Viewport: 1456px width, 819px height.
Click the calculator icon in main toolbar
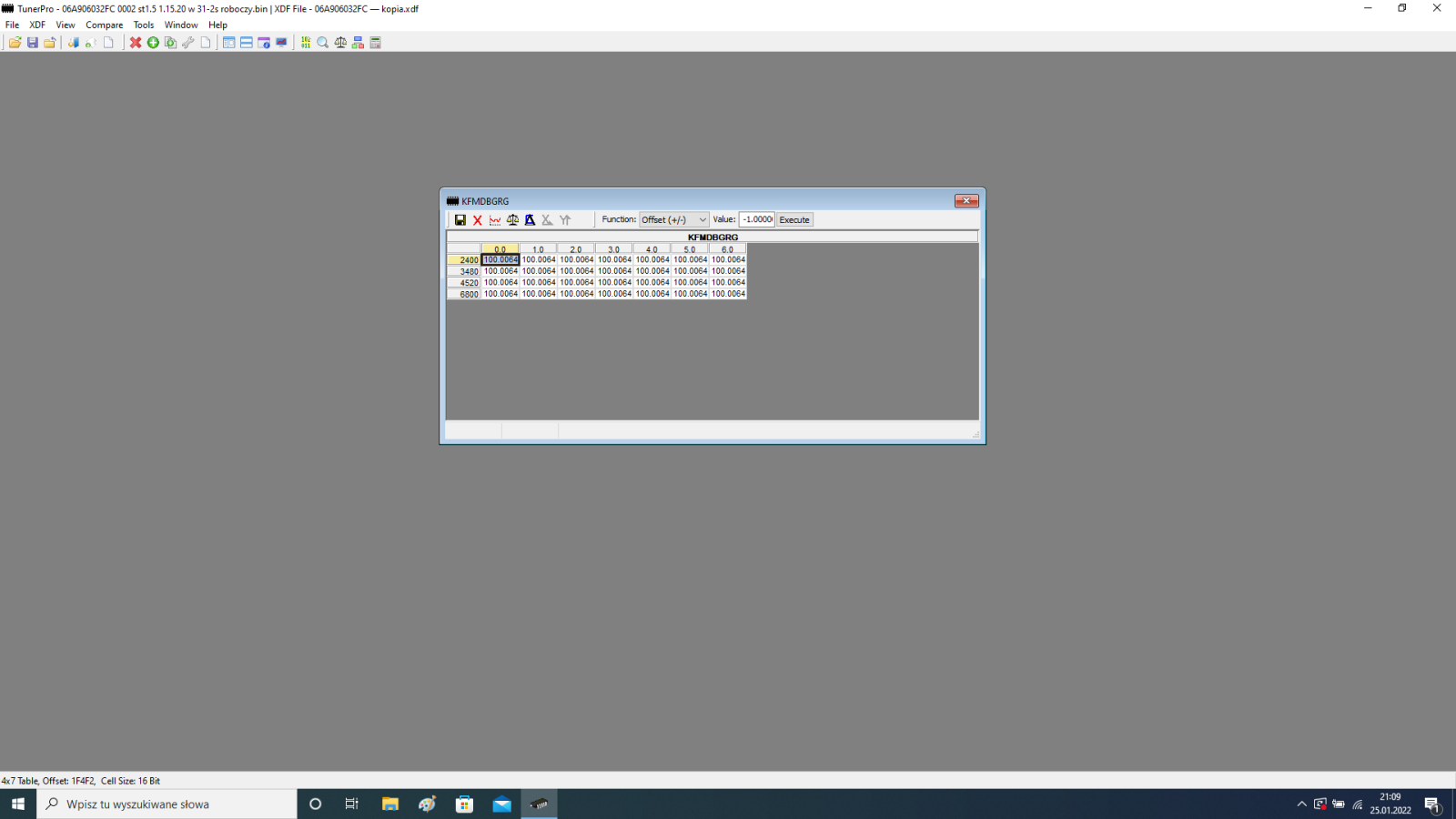pyautogui.click(x=375, y=43)
